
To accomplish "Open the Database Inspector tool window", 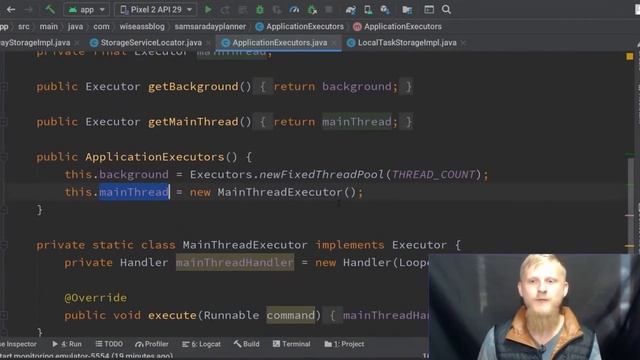I will pyautogui.click(x=18, y=344).
